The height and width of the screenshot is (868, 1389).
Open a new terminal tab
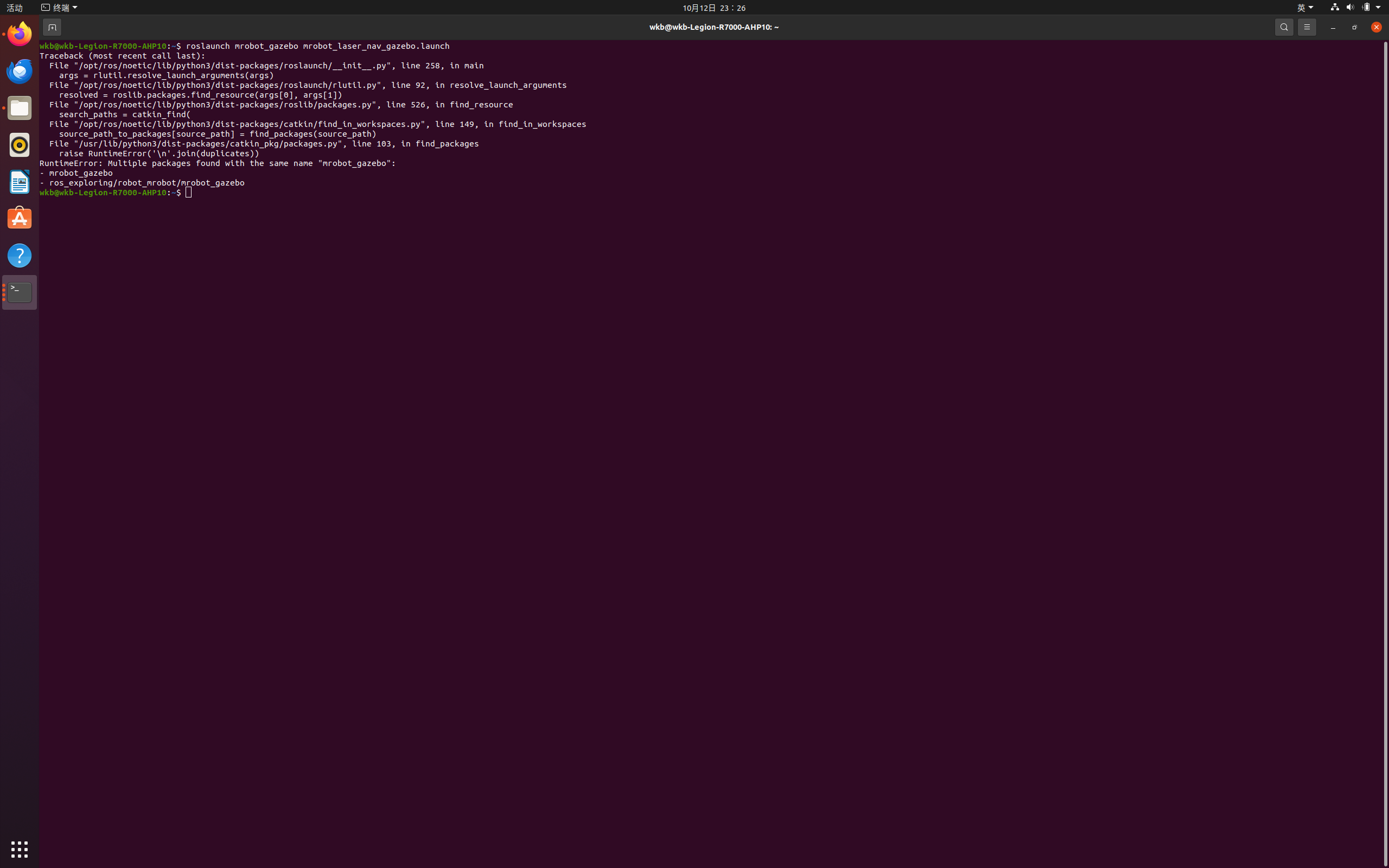52,27
